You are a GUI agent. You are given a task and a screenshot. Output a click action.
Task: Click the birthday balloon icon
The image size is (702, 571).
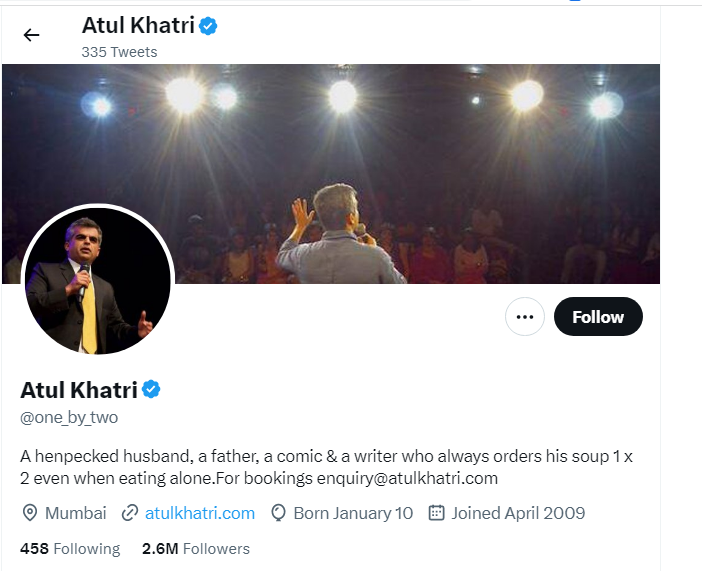pos(278,513)
